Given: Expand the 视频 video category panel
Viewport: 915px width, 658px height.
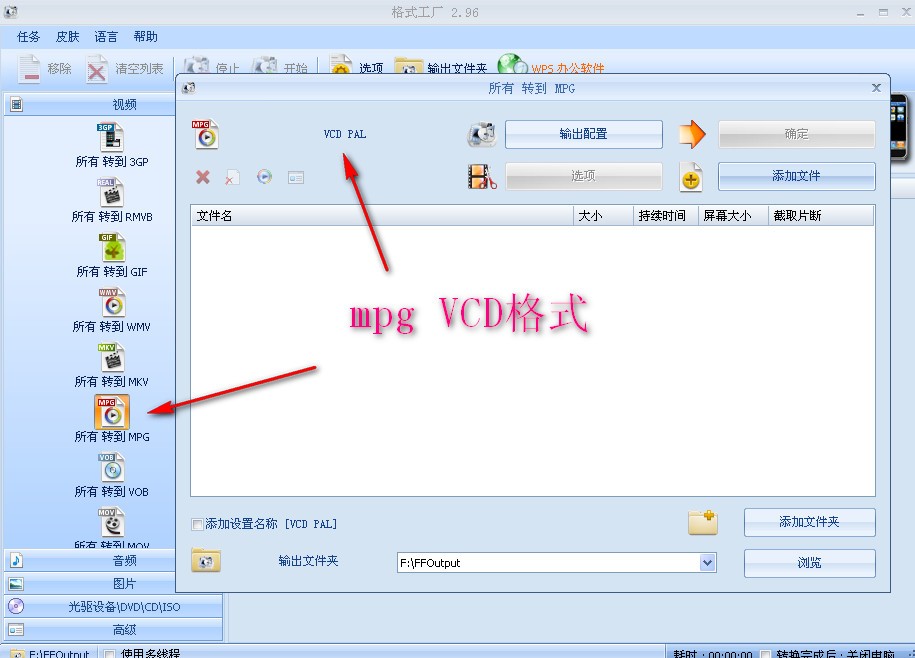Looking at the screenshot, I should [x=90, y=104].
